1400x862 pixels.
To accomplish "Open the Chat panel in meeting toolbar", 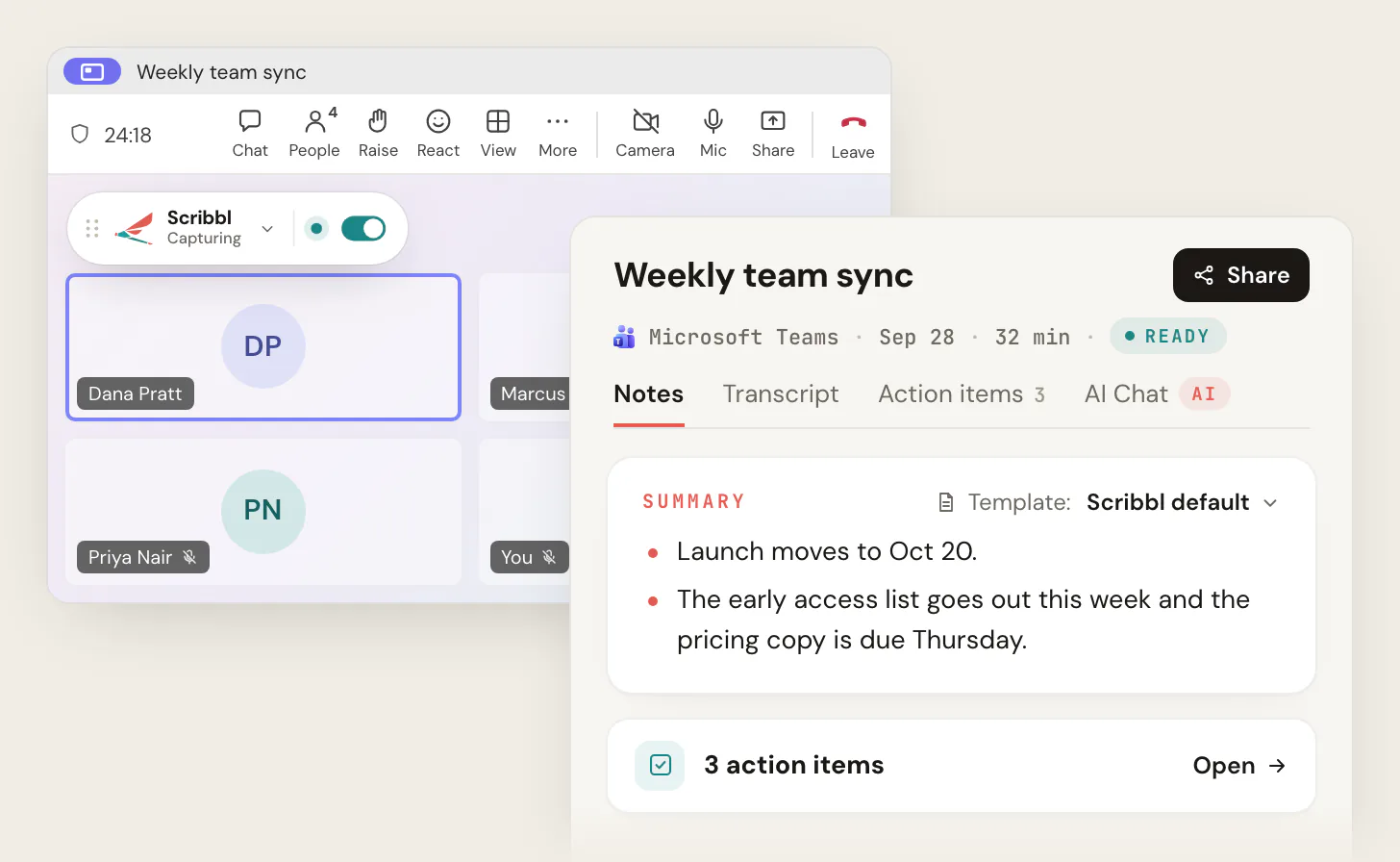I will click(250, 134).
